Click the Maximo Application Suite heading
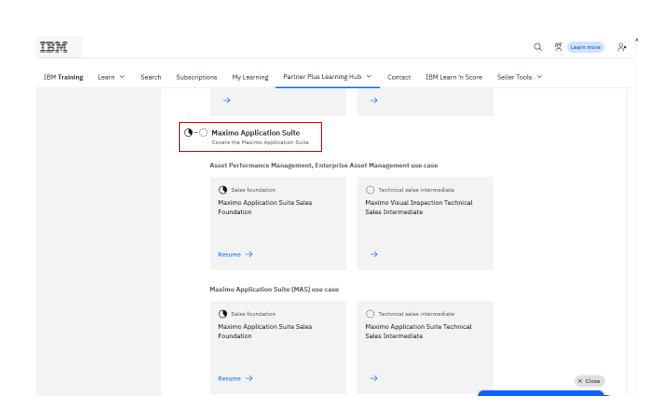The image size is (662, 411). [x=255, y=133]
